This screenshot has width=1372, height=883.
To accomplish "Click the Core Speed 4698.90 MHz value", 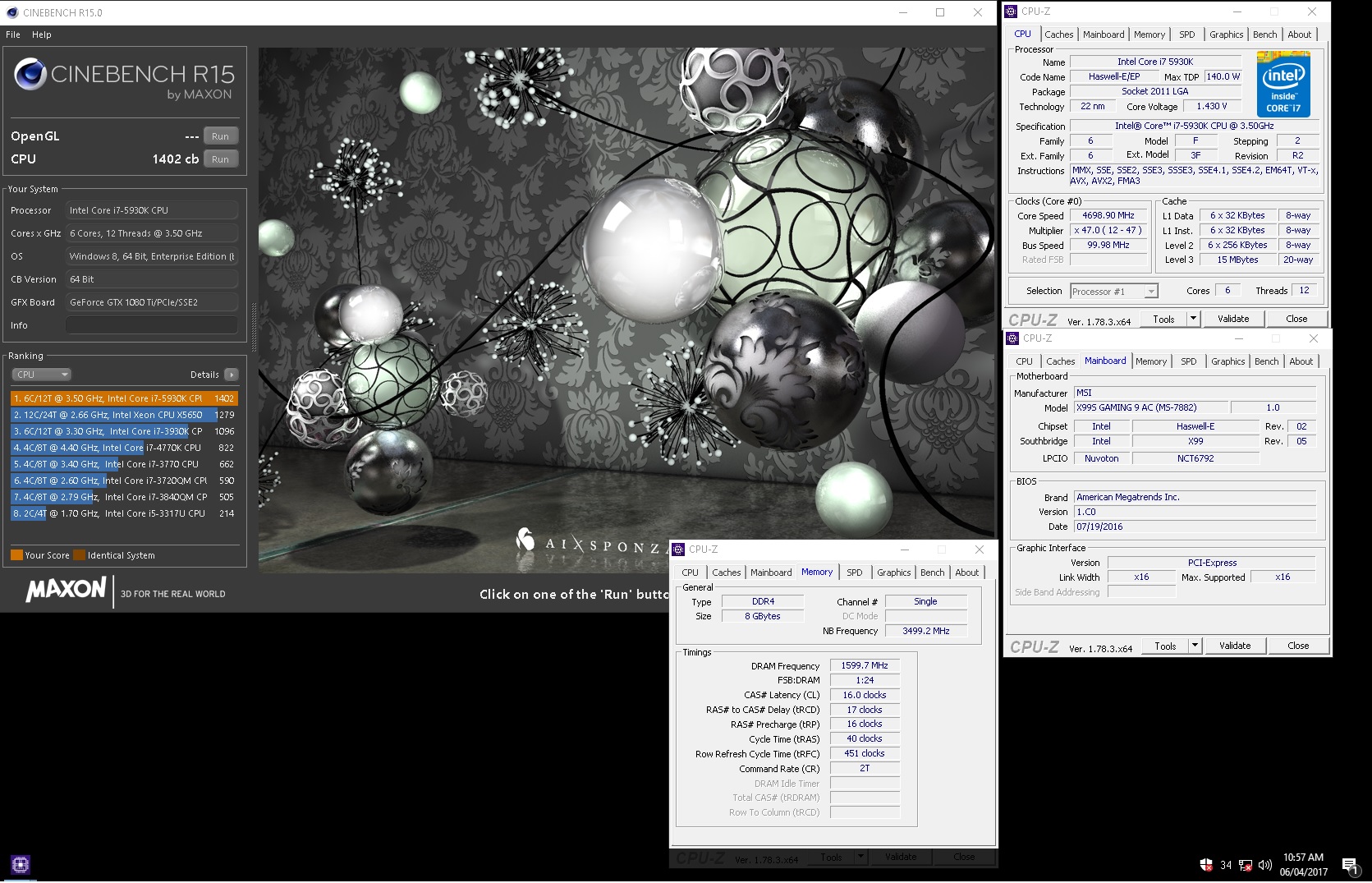I will pyautogui.click(x=1108, y=216).
